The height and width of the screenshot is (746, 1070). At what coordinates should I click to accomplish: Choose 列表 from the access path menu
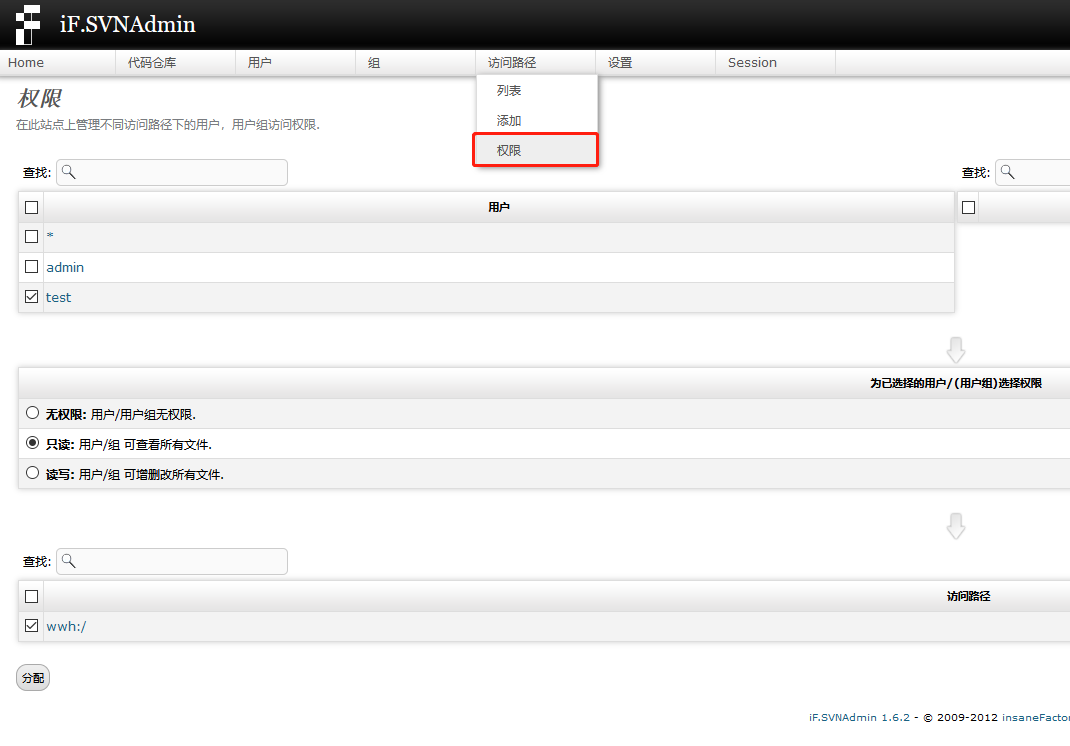point(509,91)
